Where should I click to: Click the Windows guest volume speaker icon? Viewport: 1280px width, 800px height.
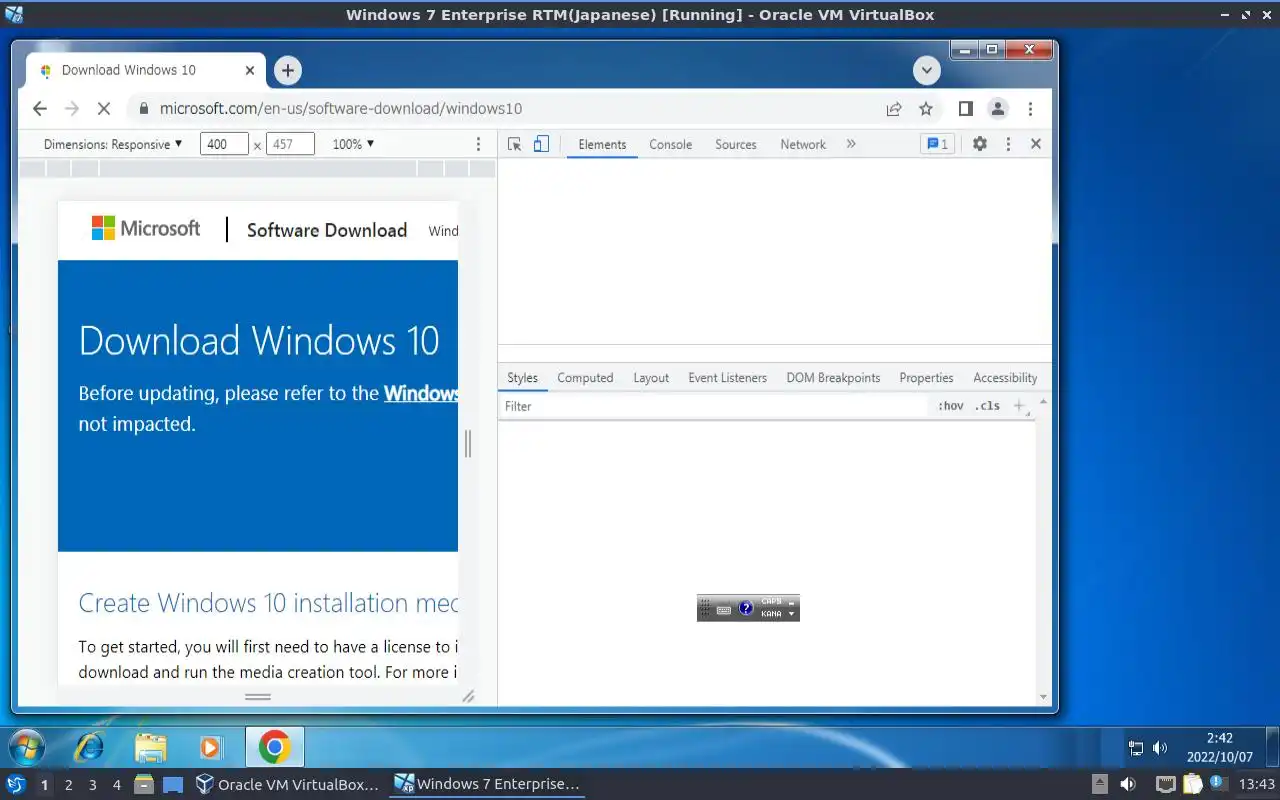click(1160, 748)
